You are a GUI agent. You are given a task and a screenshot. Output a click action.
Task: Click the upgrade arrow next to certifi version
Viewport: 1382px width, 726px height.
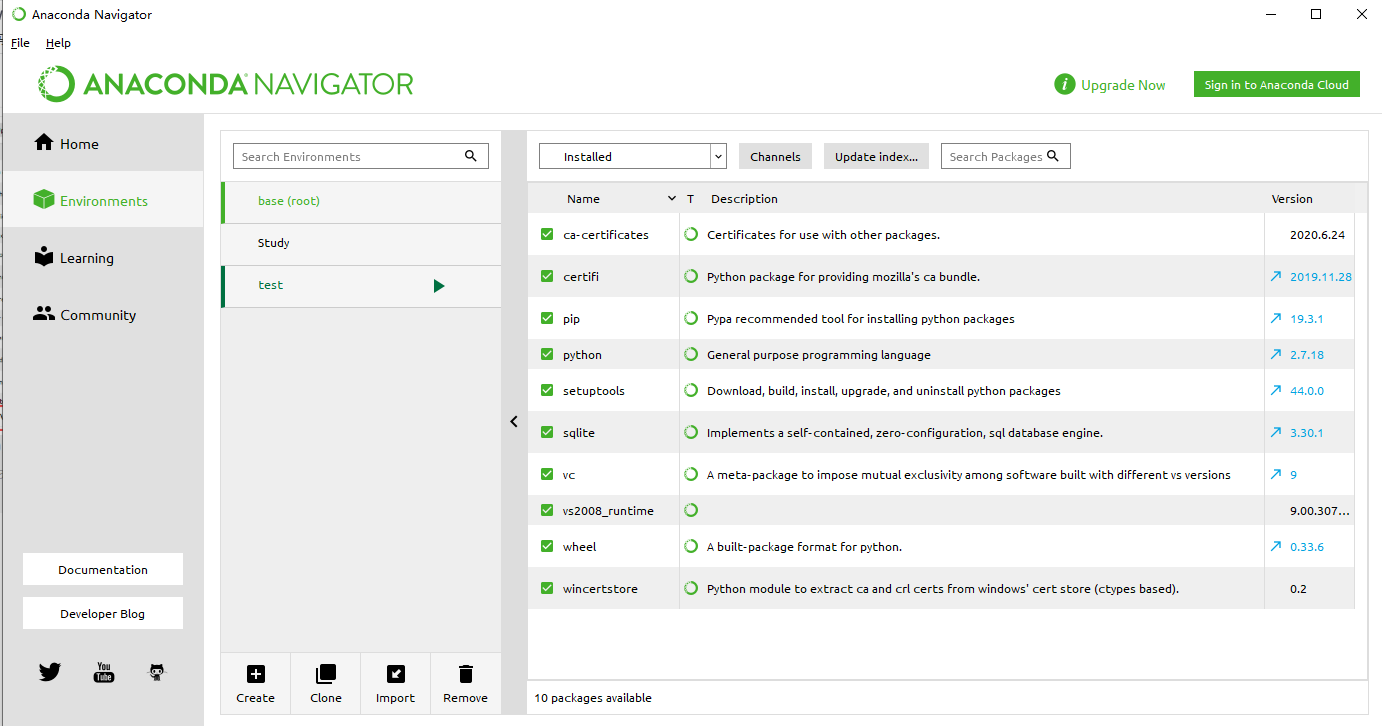tap(1275, 277)
